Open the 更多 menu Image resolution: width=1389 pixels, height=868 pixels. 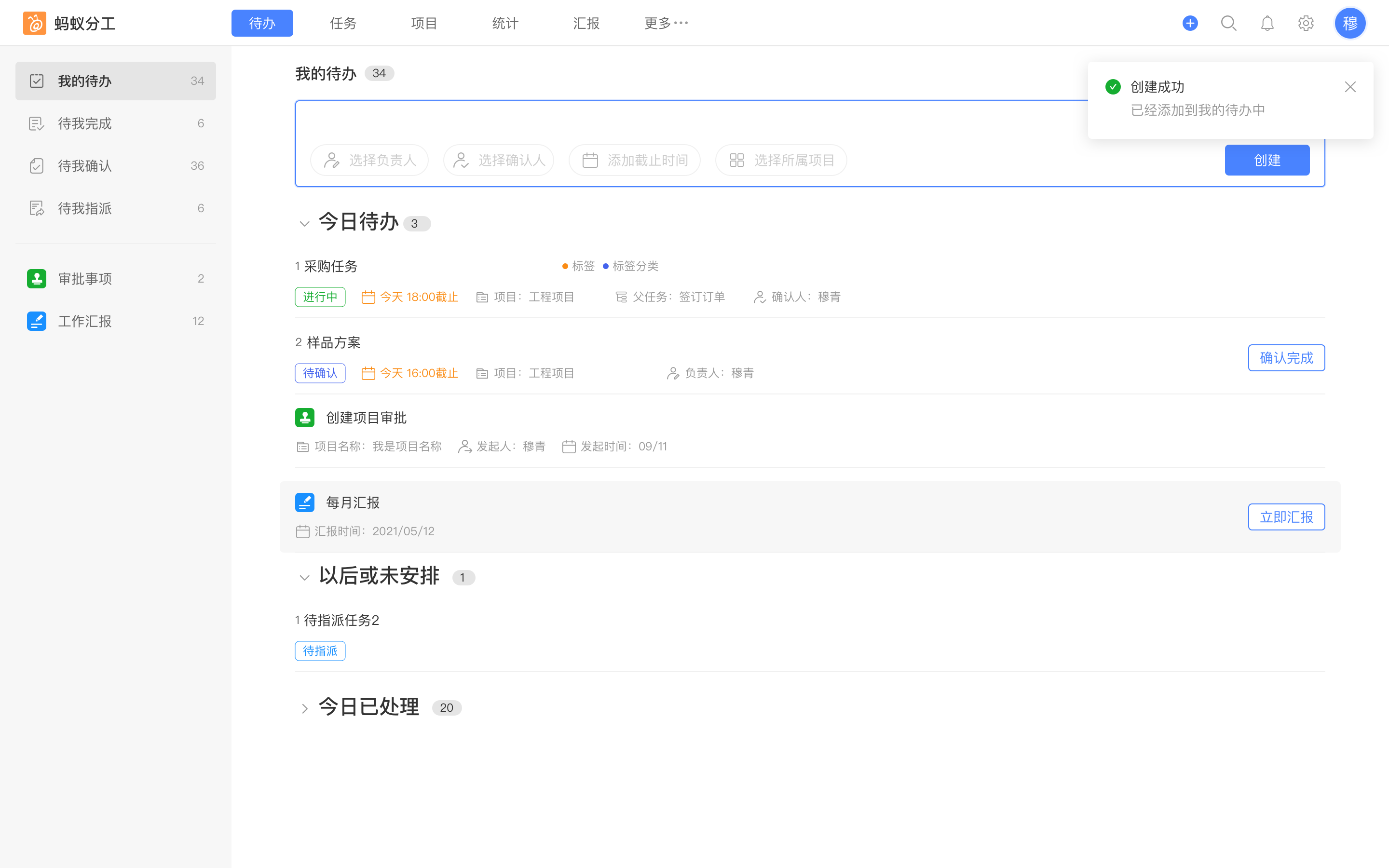click(666, 23)
